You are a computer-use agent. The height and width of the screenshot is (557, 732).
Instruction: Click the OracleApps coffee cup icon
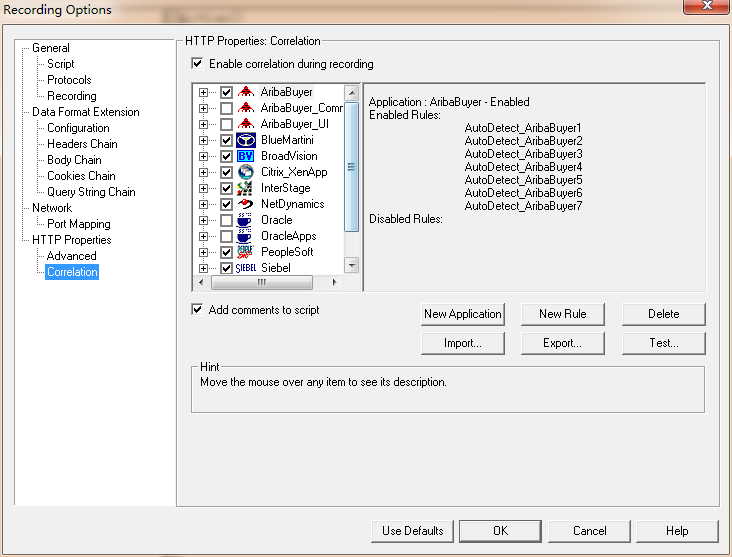coord(245,236)
